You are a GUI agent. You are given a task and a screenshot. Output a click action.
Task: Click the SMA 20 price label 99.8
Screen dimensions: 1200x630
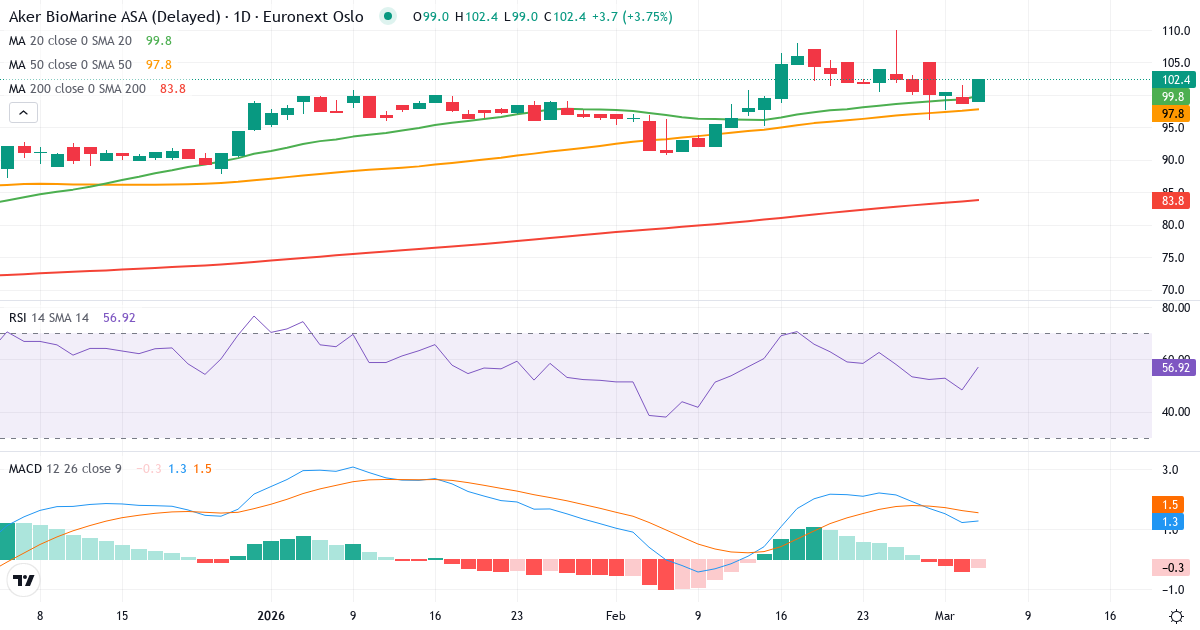pyautogui.click(x=1171, y=96)
